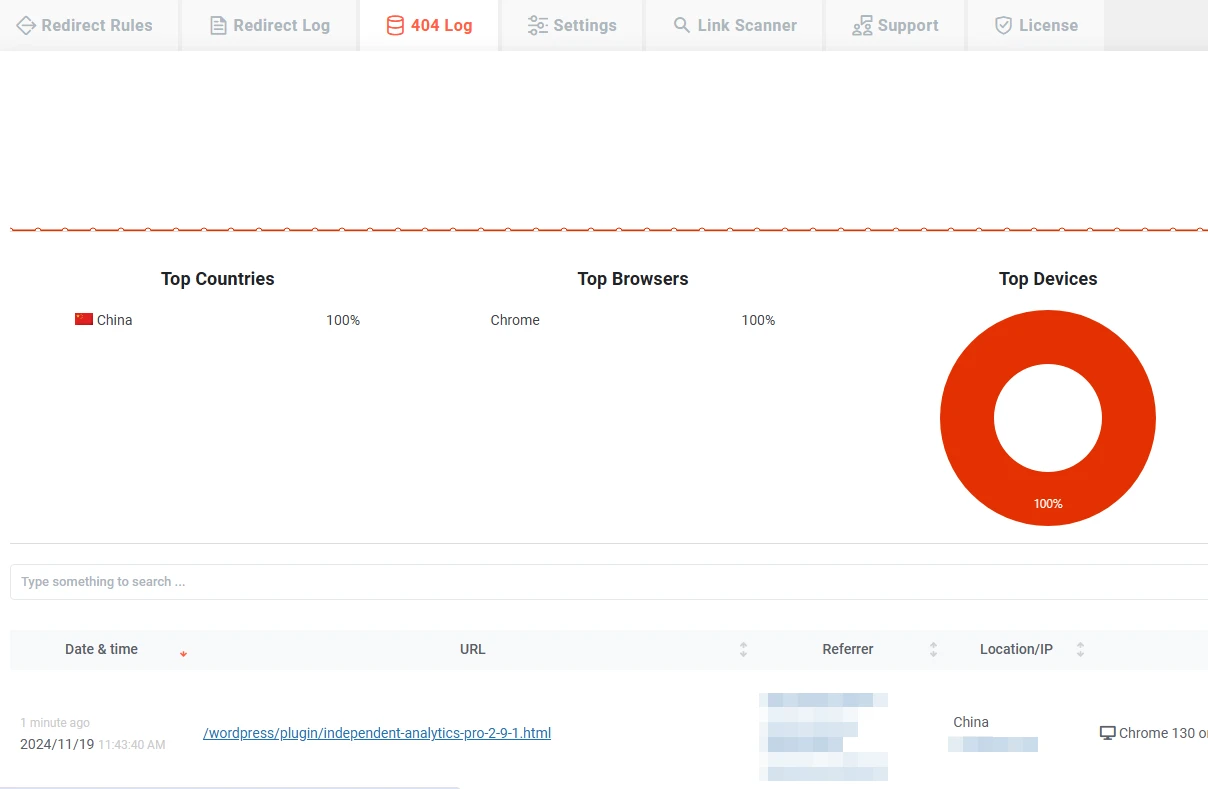Screen dimensions: 1208x789
Task: Click the License shield icon
Action: click(1001, 25)
